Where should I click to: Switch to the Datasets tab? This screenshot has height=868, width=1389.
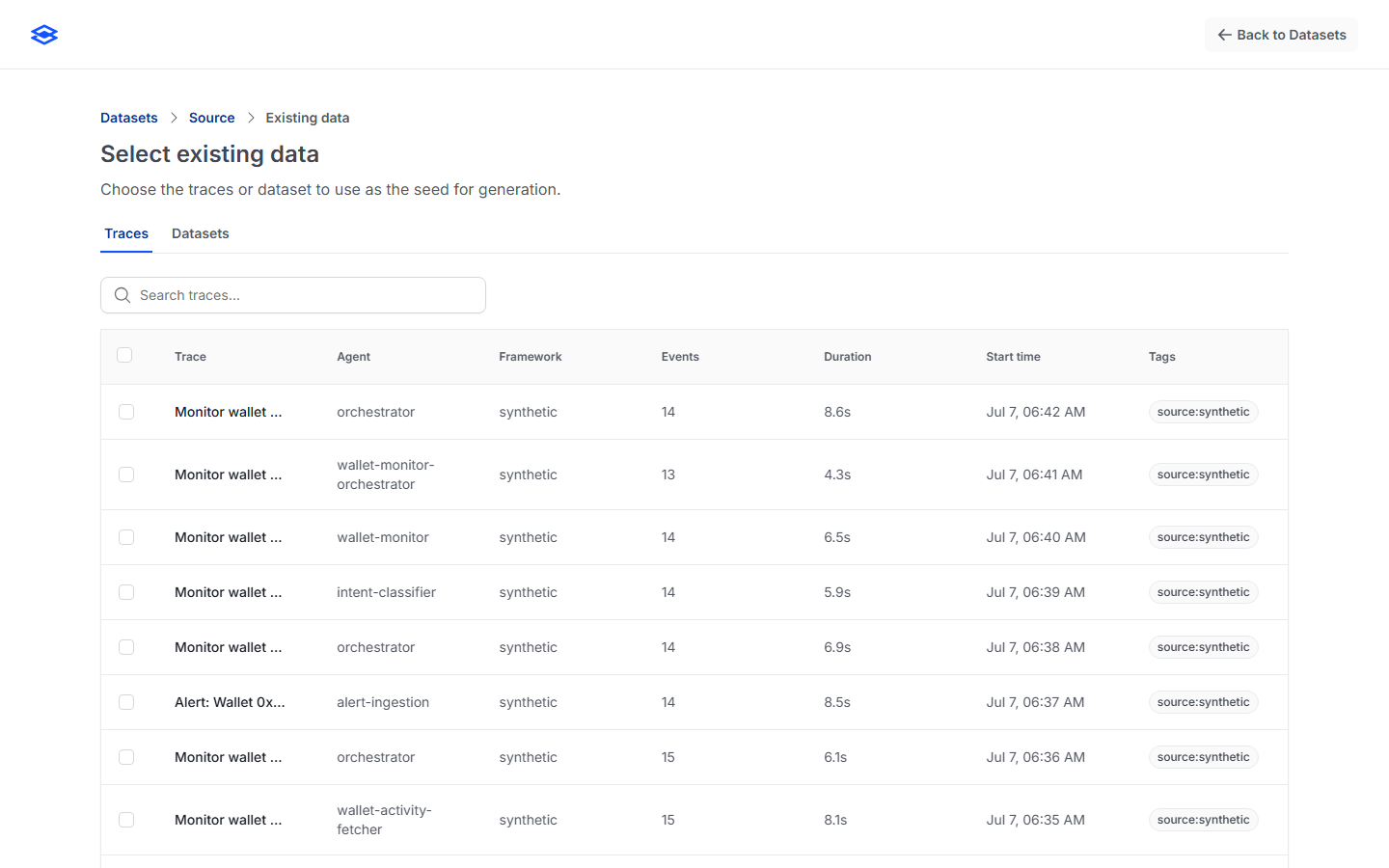click(201, 233)
